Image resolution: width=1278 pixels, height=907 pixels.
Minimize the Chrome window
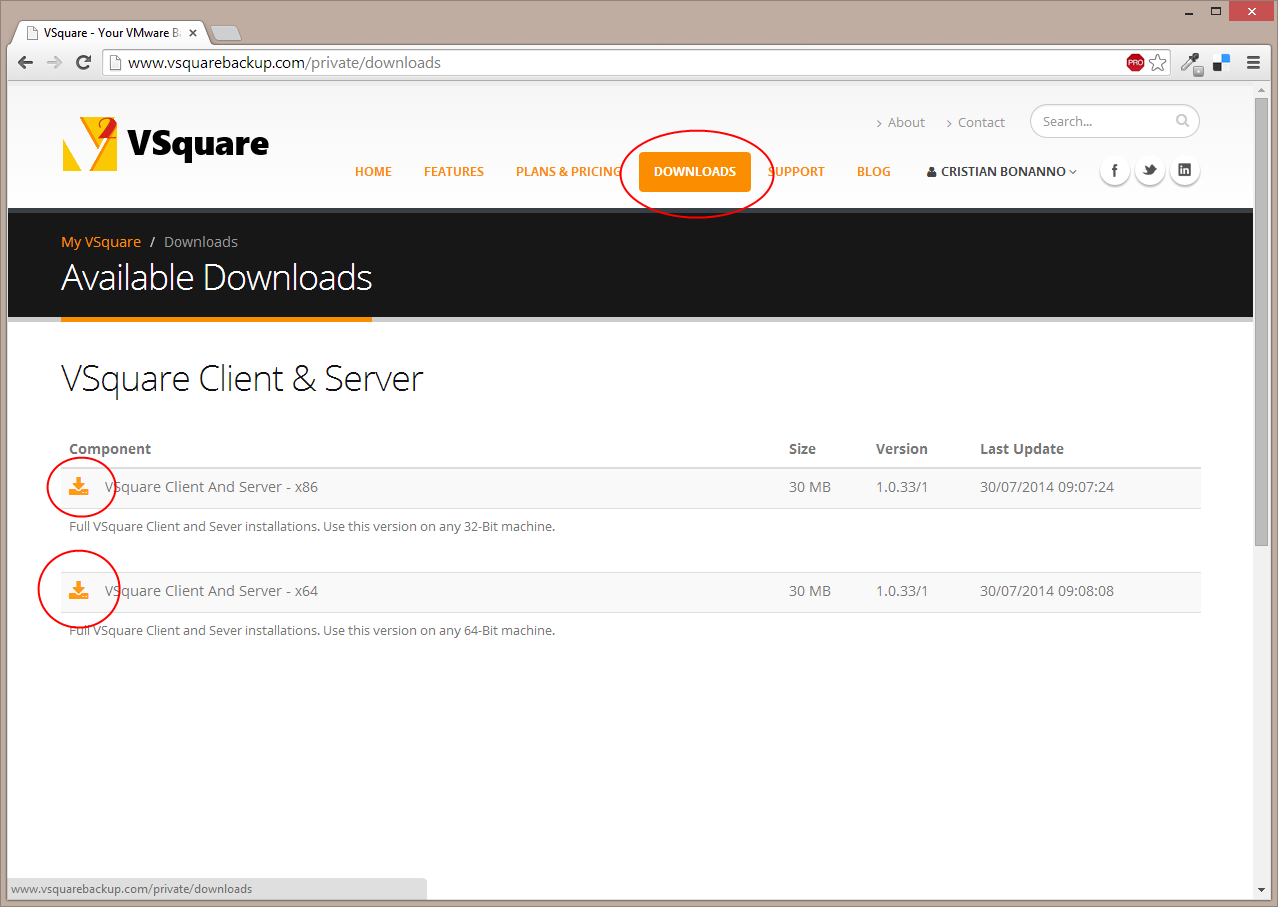tap(1188, 11)
